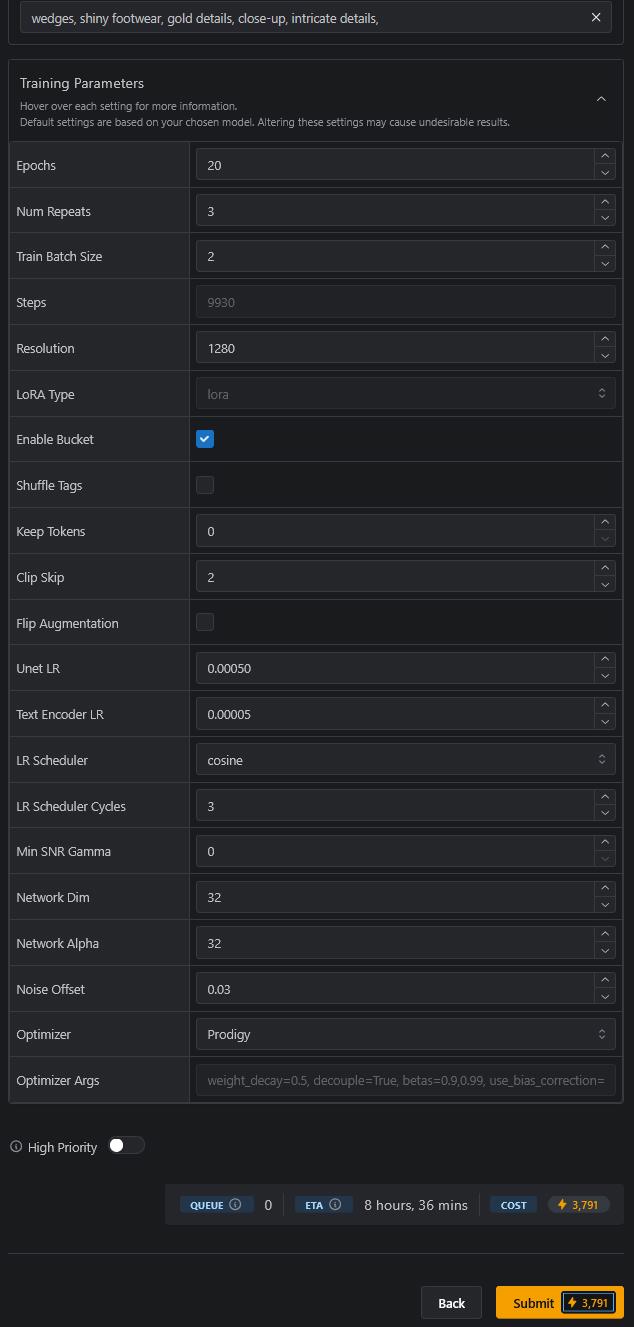Increase Clip Skip using the up arrow
The height and width of the screenshot is (1327, 634).
[x=604, y=569]
